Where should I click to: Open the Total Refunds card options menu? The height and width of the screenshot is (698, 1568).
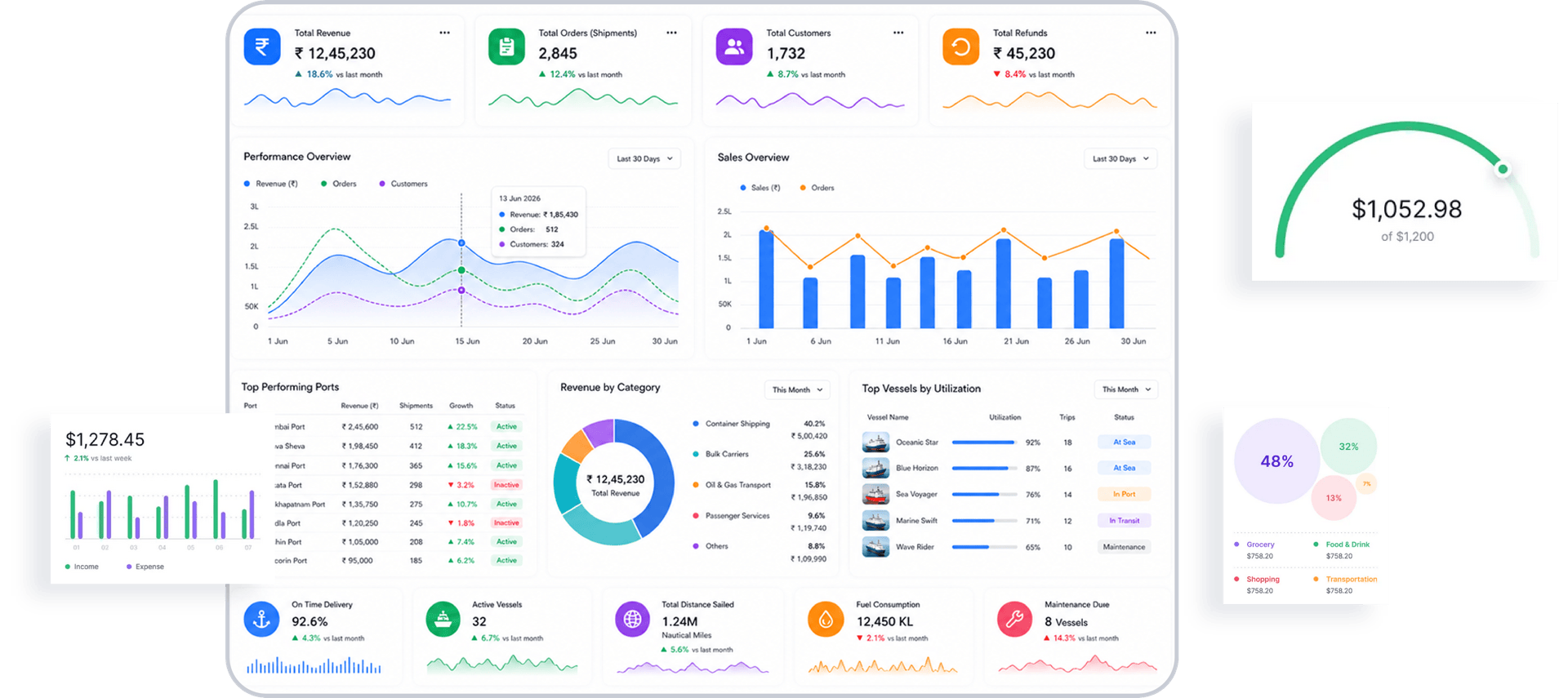click(1151, 33)
